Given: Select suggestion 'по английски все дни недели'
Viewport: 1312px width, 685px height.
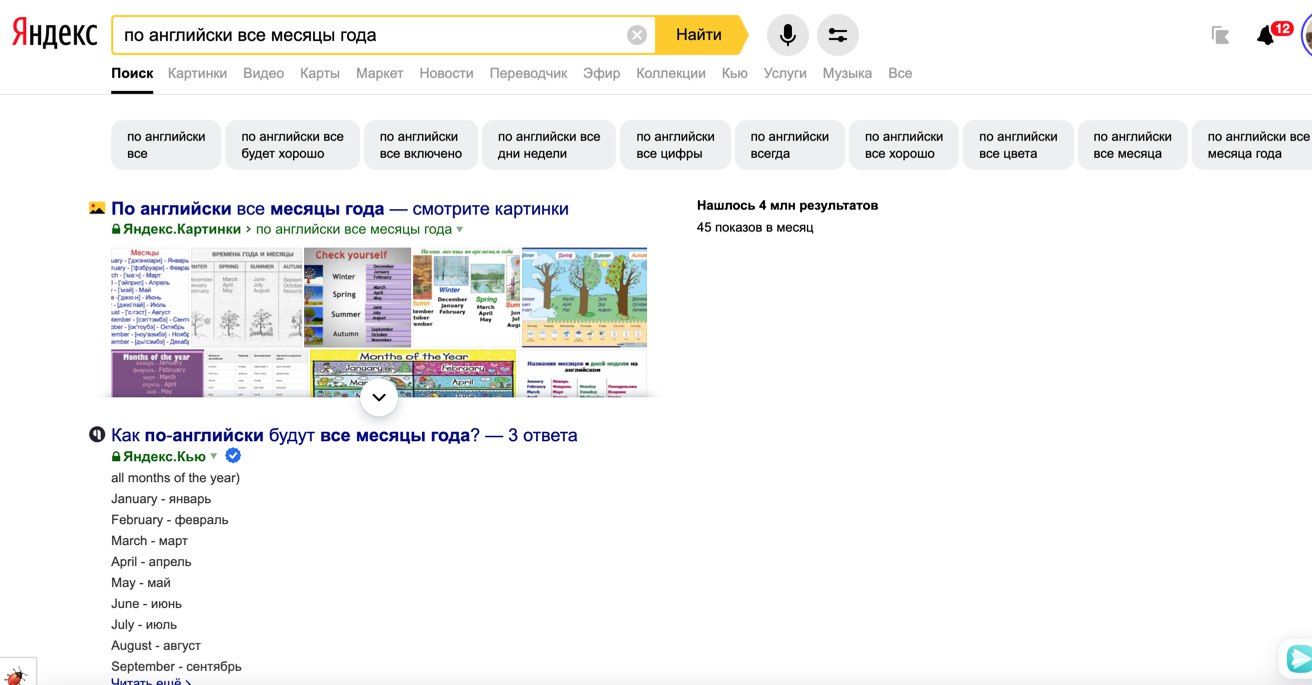Looking at the screenshot, I should (x=549, y=145).
